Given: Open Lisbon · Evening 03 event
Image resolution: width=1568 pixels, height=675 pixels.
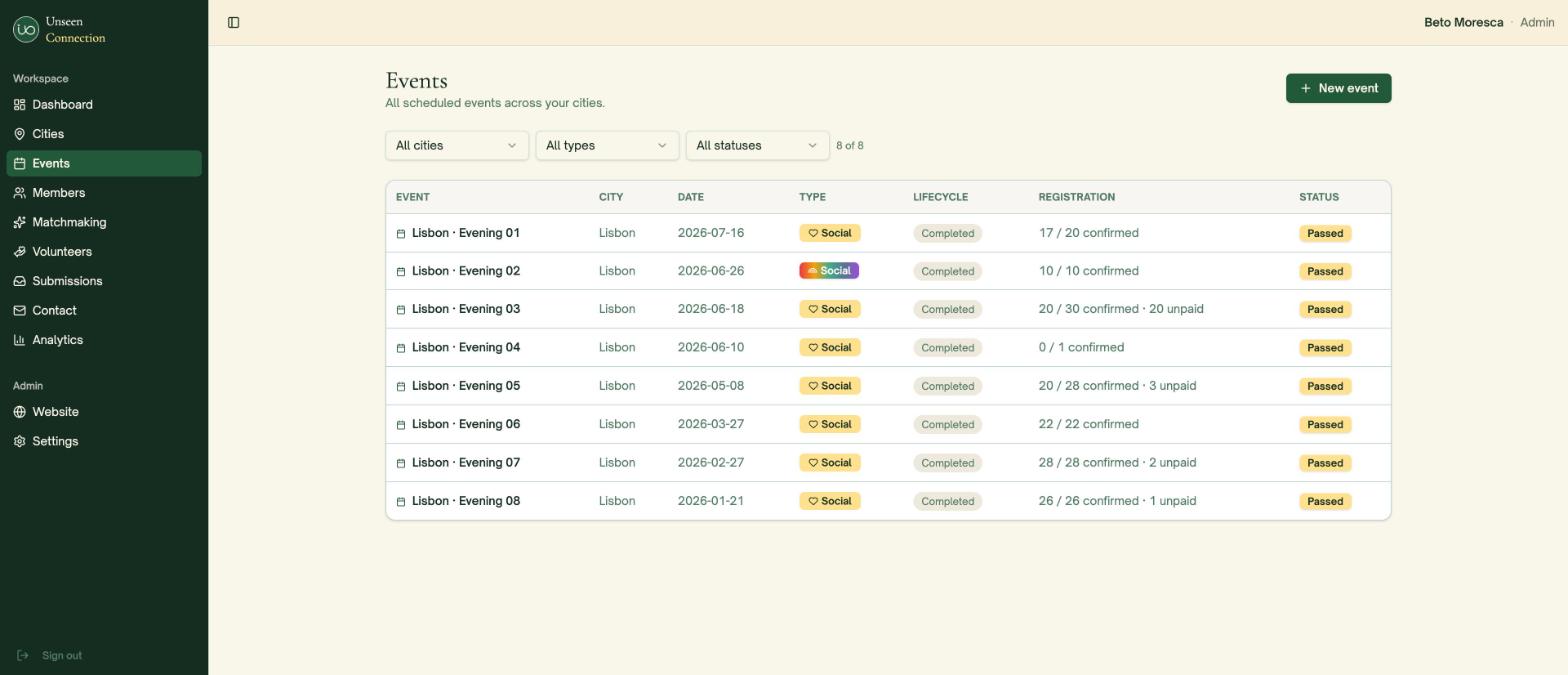Looking at the screenshot, I should tap(466, 309).
